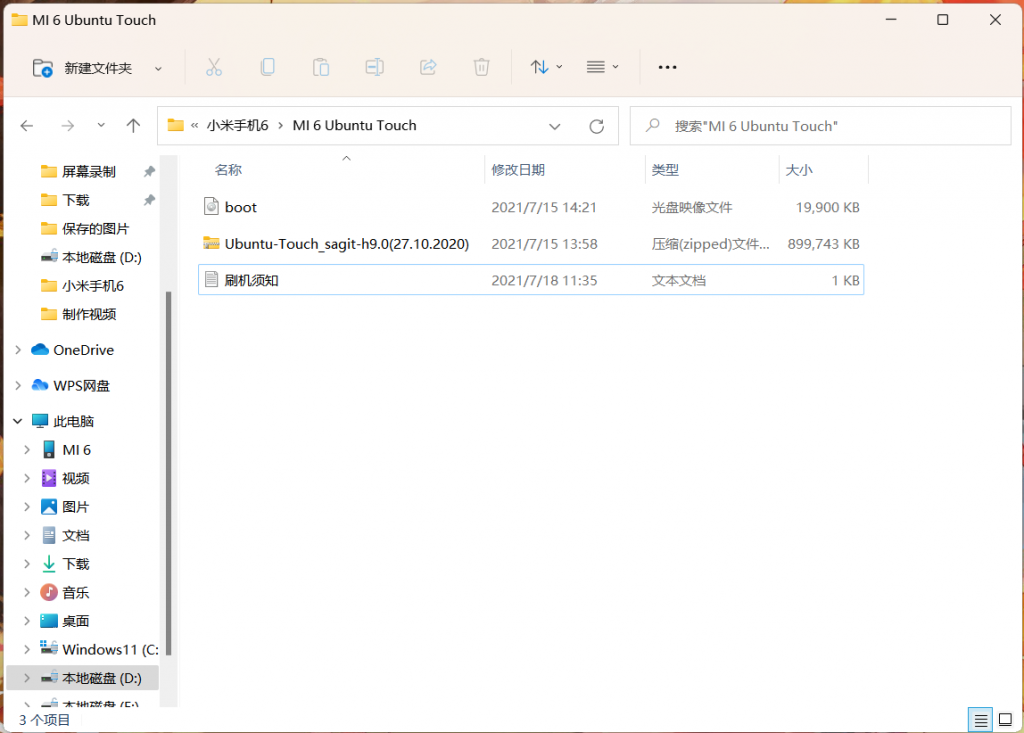Click 新建文件夹 new folder button
Image resolution: width=1024 pixels, height=733 pixels.
click(x=97, y=68)
